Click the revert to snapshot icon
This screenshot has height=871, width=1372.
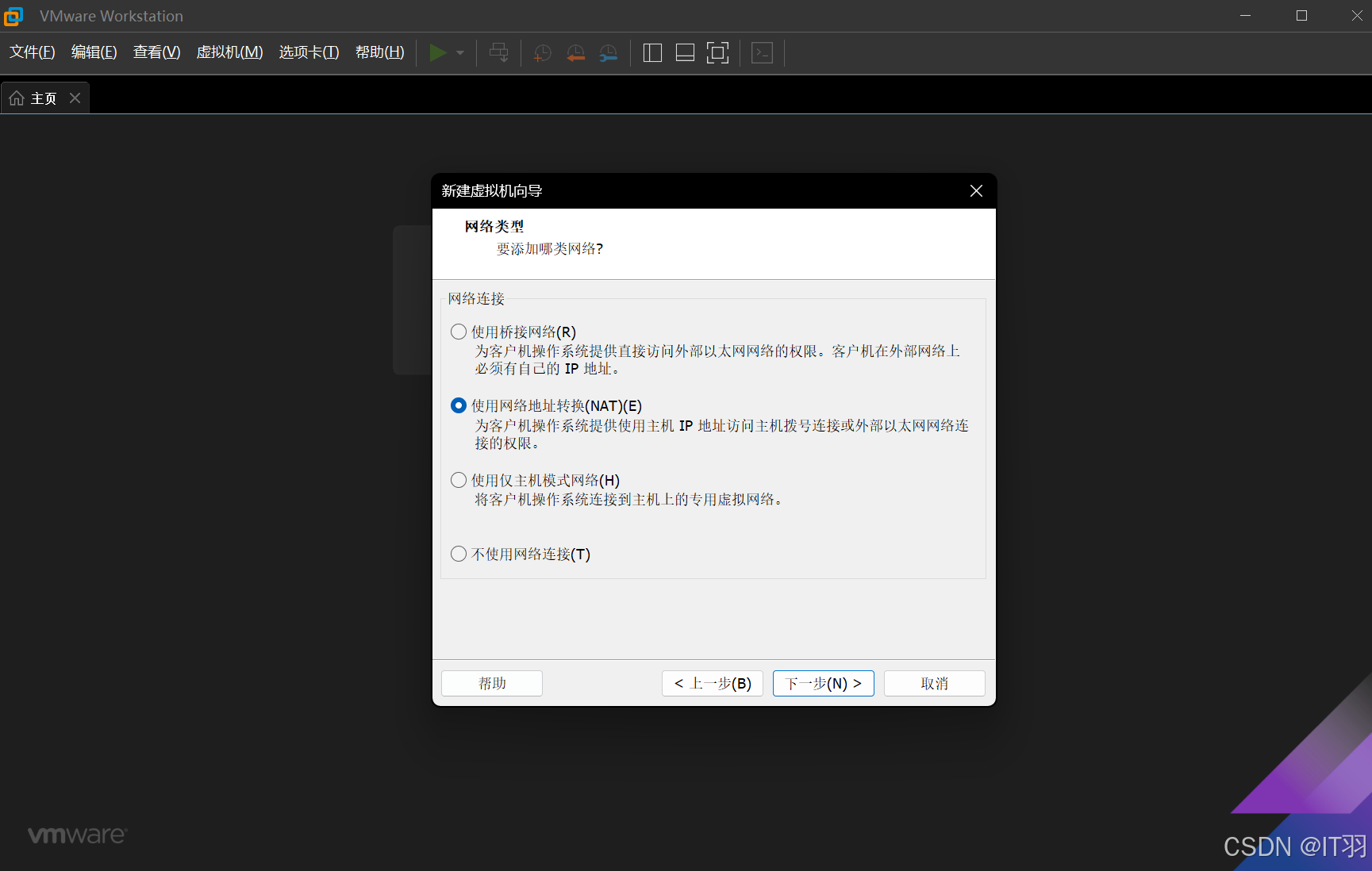pyautogui.click(x=576, y=53)
